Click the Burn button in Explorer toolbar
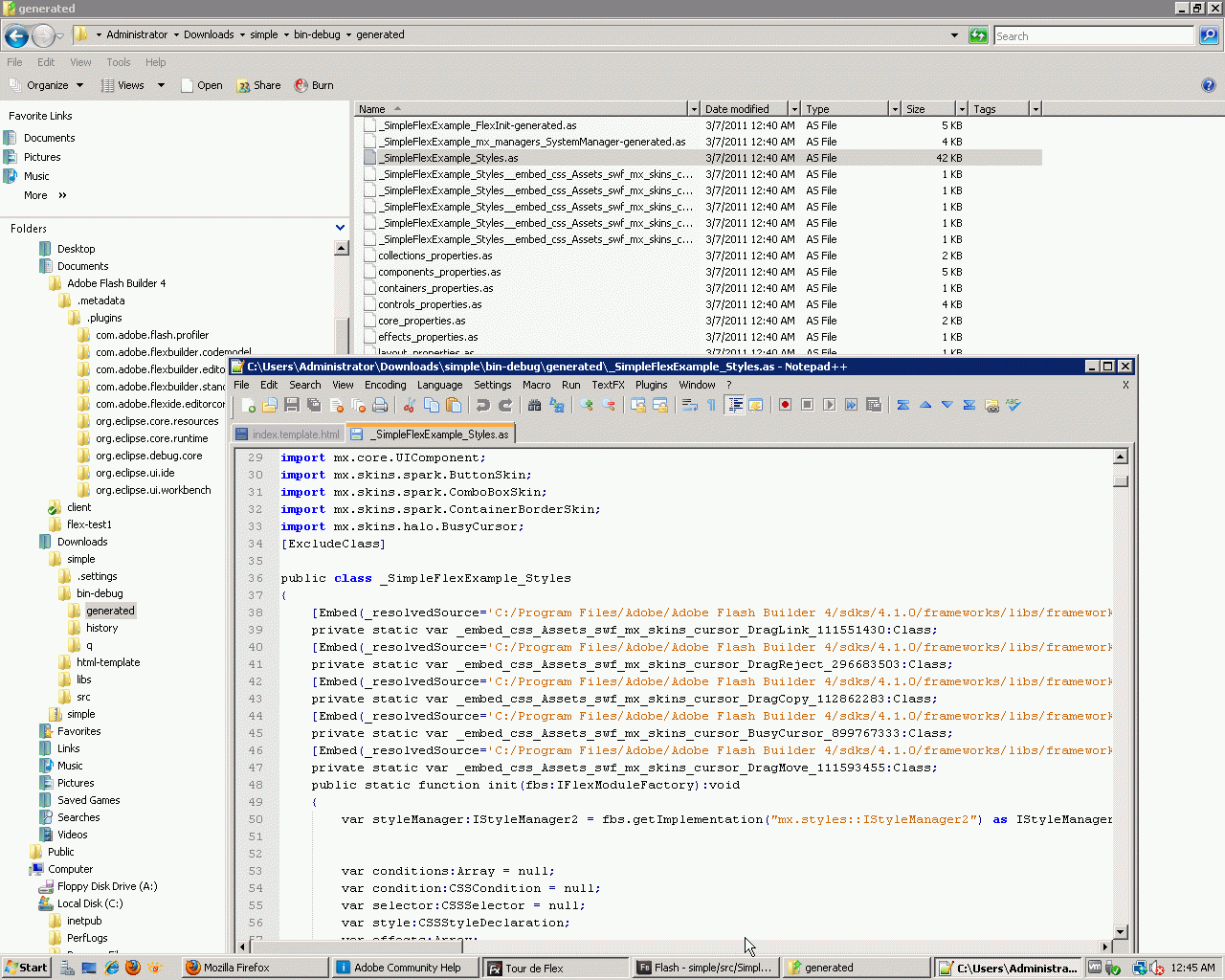The height and width of the screenshot is (980, 1225). (314, 85)
